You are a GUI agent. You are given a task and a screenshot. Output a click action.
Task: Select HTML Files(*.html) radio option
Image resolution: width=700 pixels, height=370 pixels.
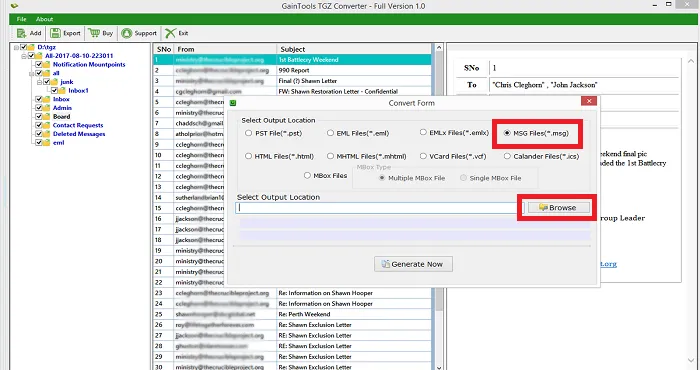249,156
